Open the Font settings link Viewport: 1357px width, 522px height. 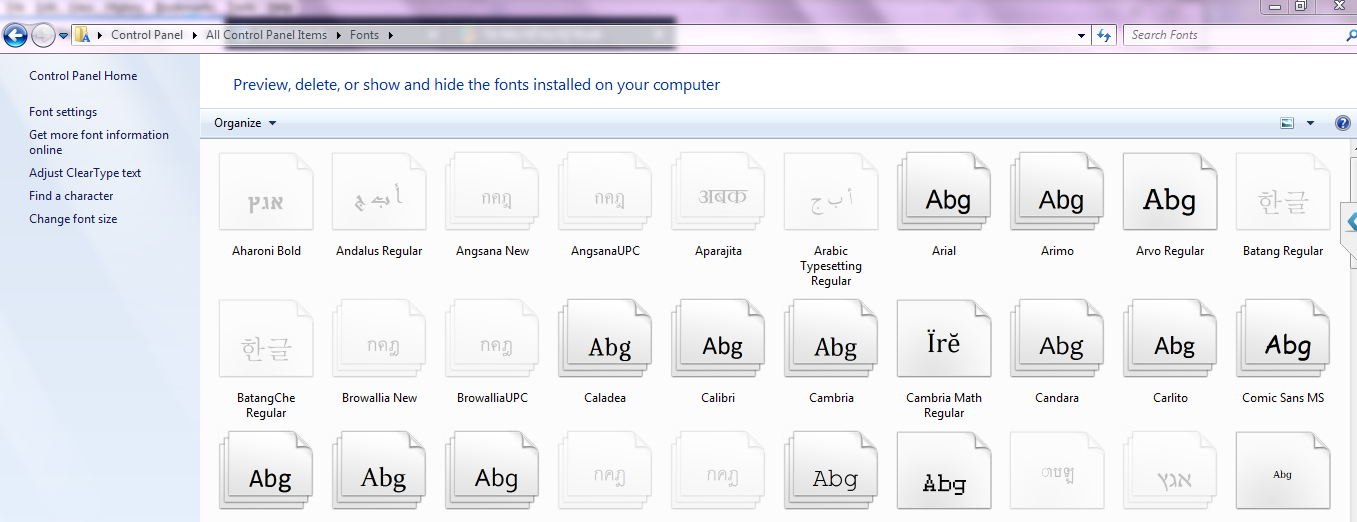[x=63, y=112]
